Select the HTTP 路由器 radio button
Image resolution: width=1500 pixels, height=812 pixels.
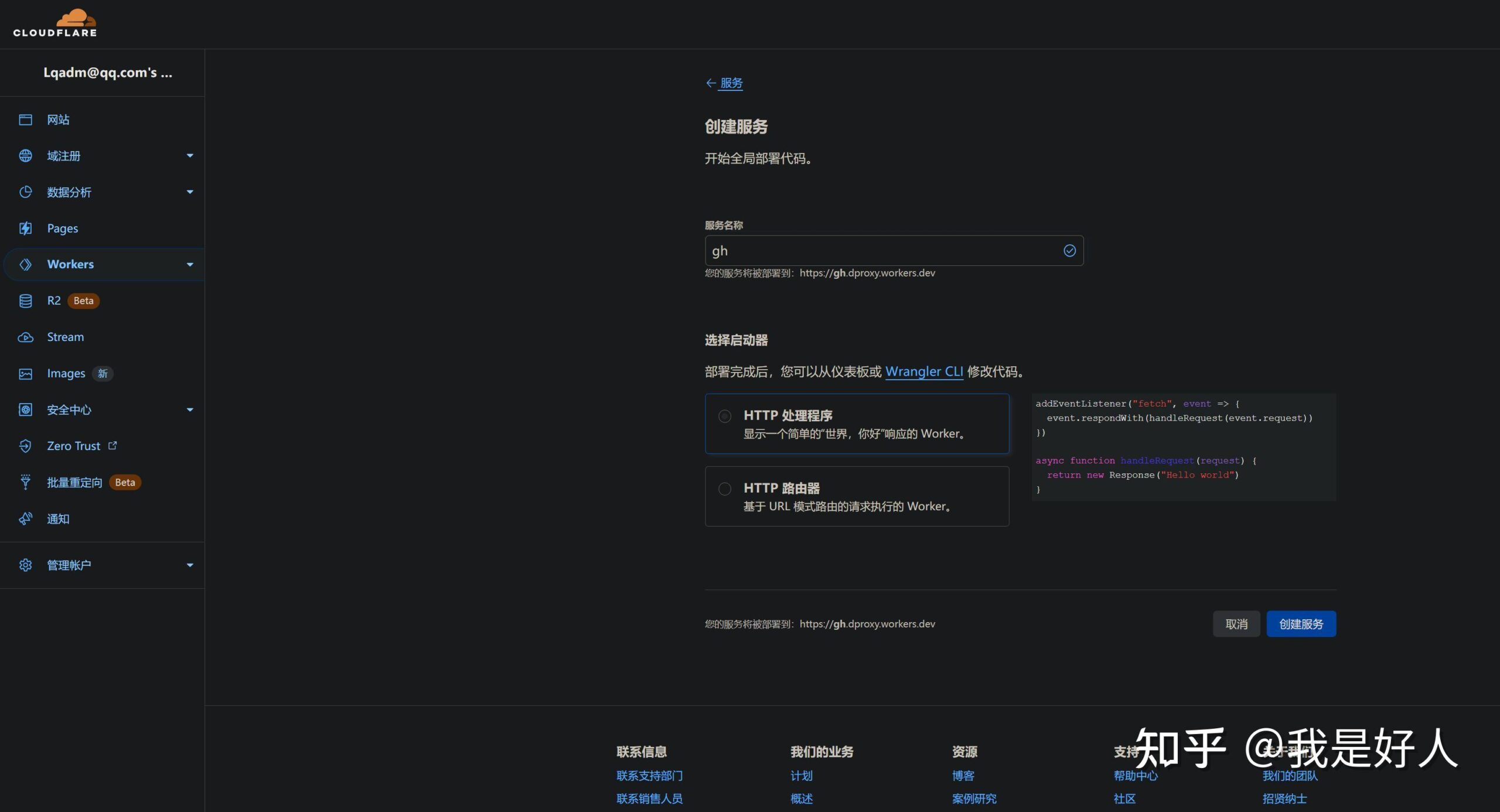coord(725,489)
